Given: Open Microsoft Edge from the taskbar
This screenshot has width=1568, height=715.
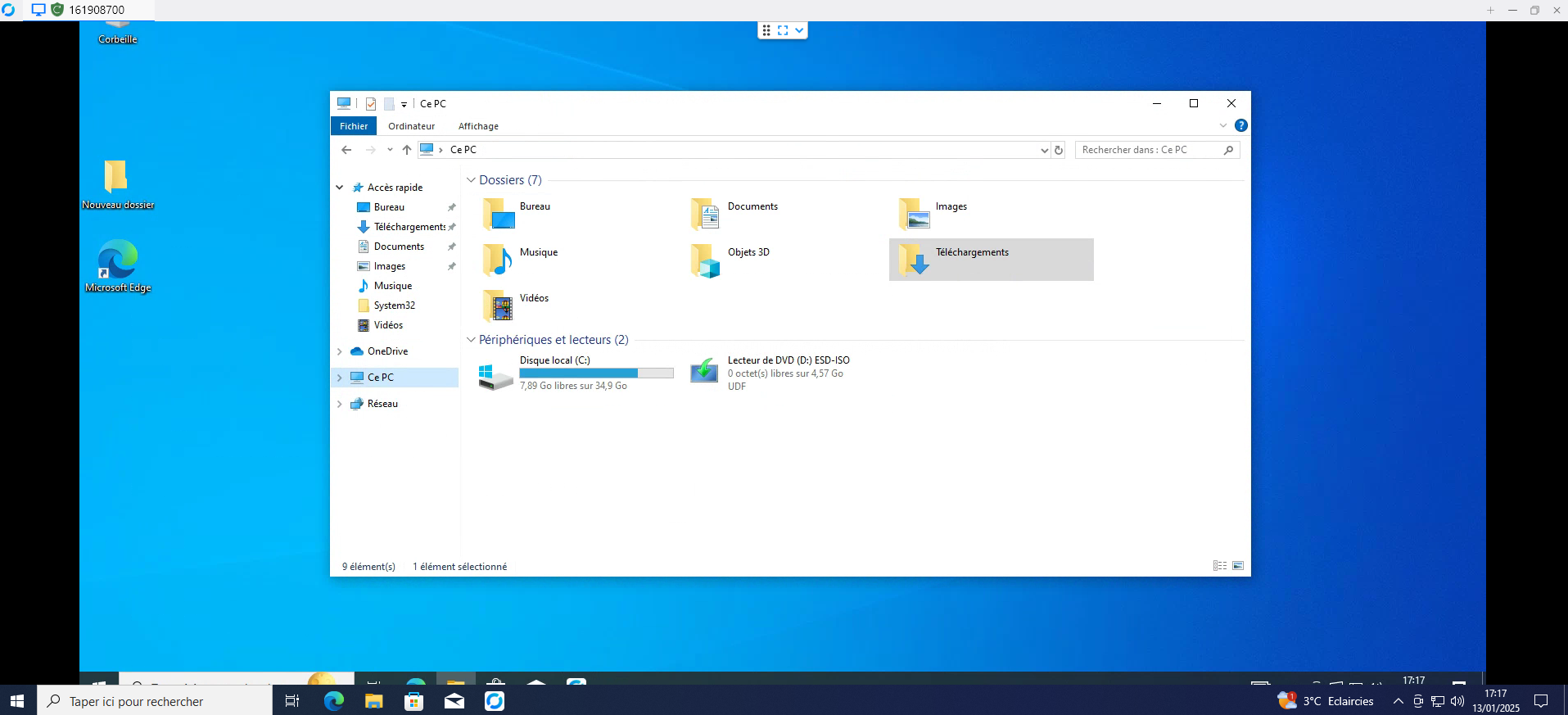Looking at the screenshot, I should (333, 701).
